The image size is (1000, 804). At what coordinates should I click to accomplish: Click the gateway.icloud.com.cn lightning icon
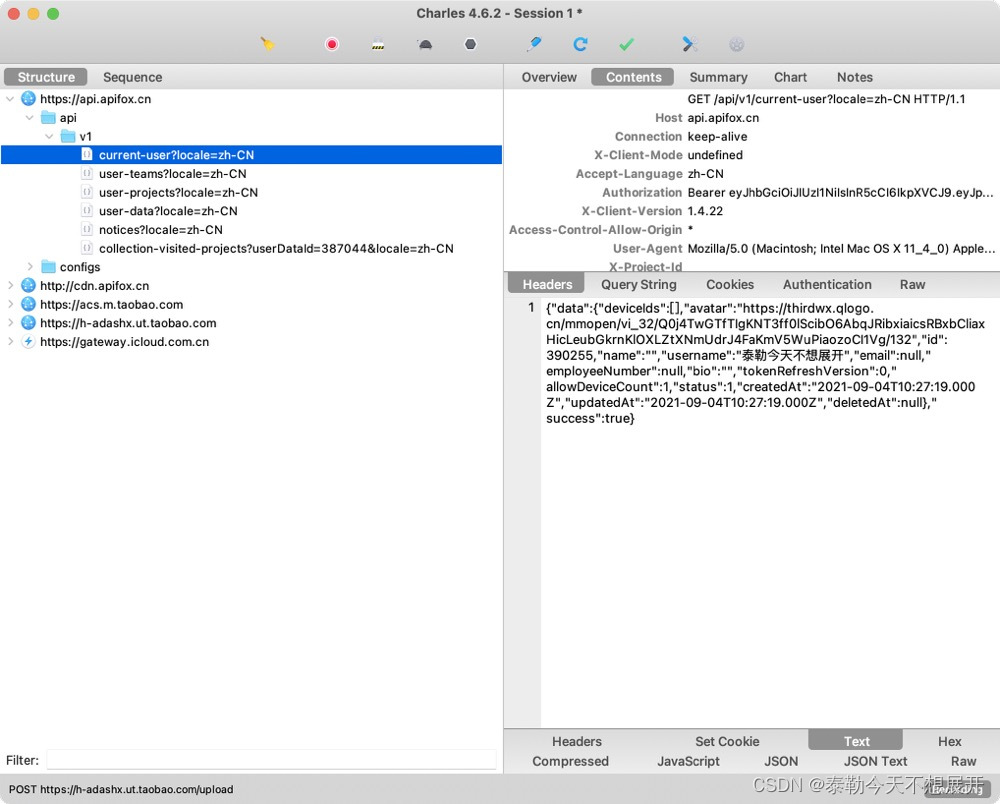pos(28,342)
